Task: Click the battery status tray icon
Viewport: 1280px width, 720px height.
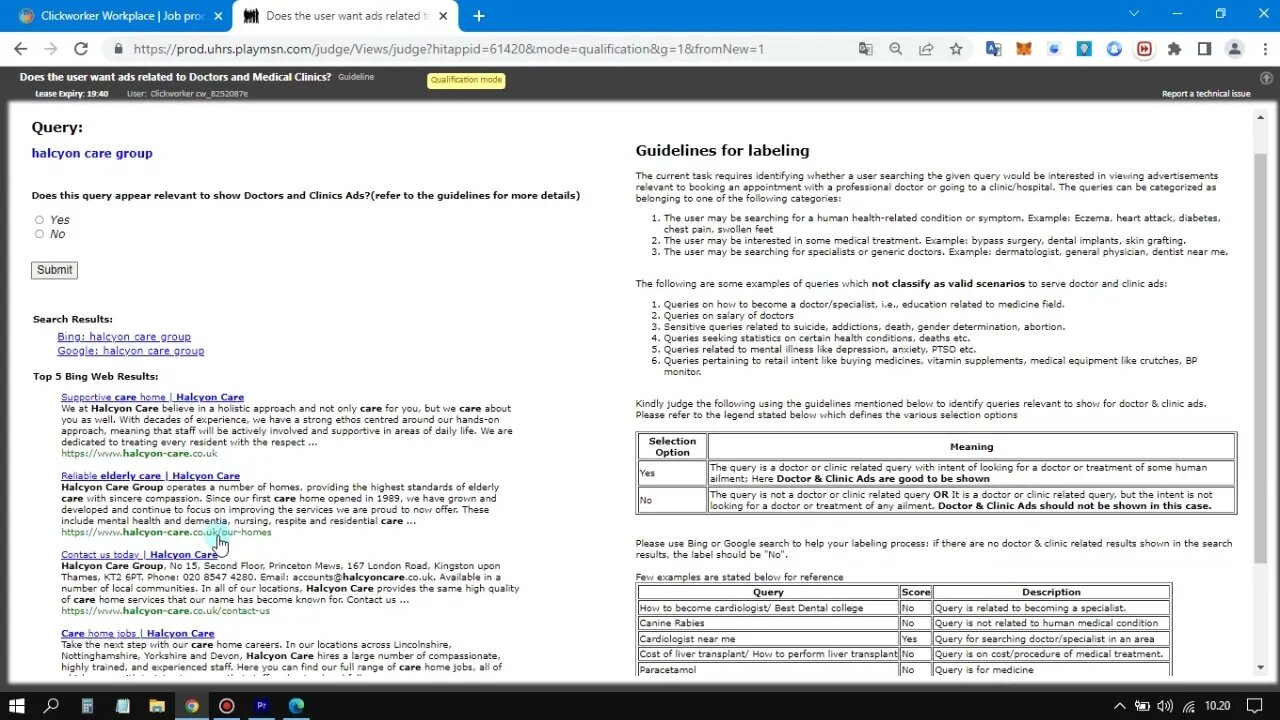Action: (x=1144, y=705)
